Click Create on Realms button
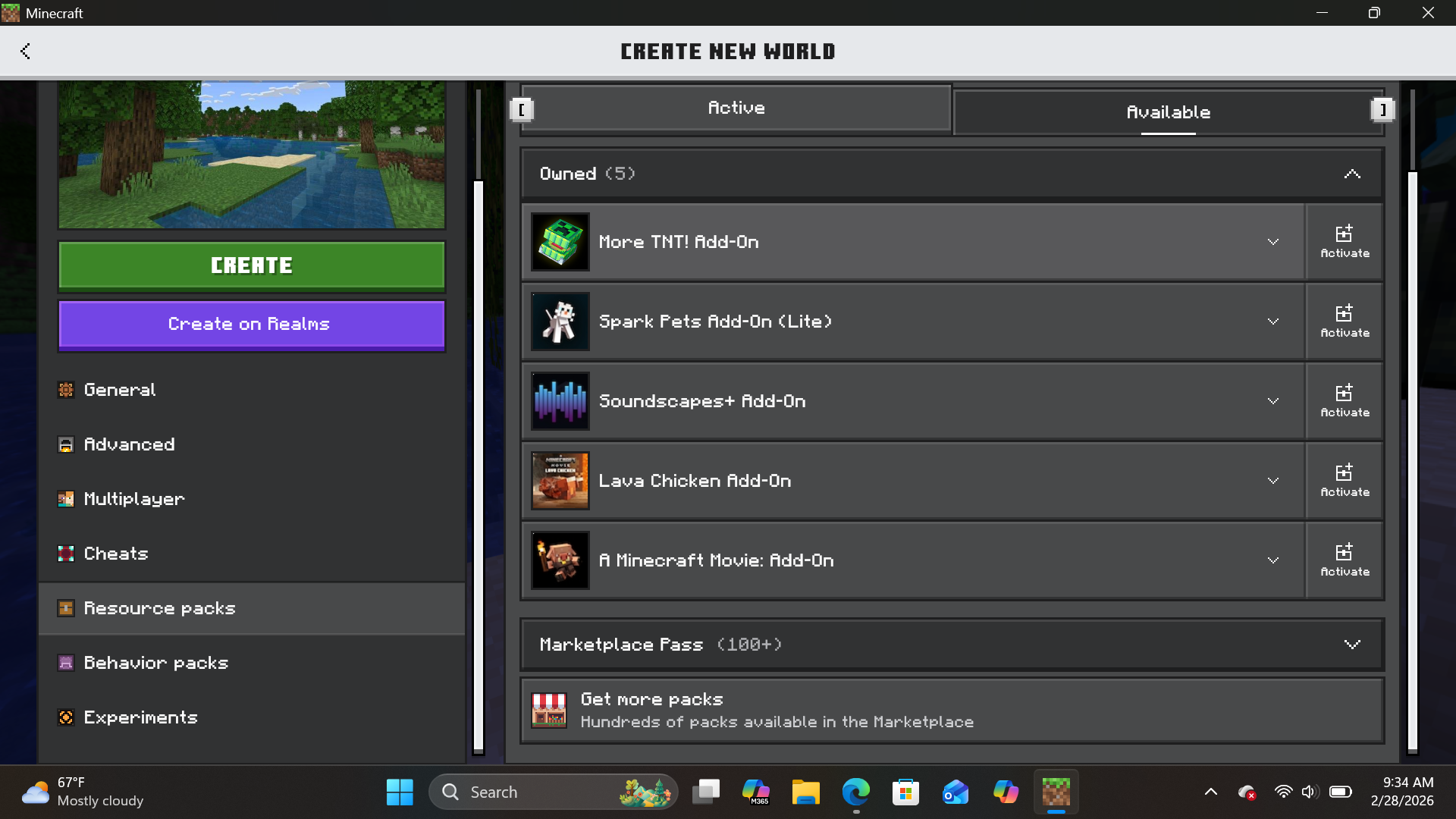This screenshot has width=1456, height=819. pos(251,325)
